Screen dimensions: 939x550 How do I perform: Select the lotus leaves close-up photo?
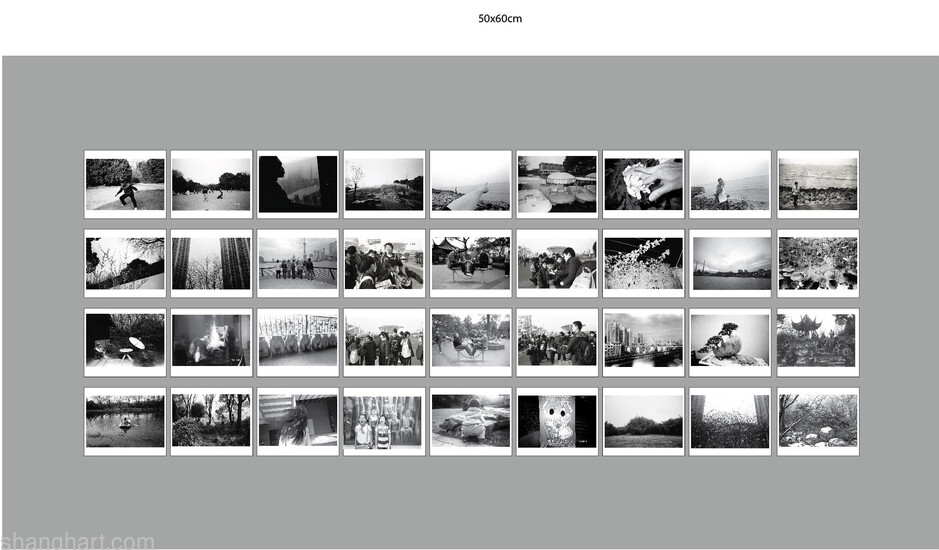click(818, 263)
